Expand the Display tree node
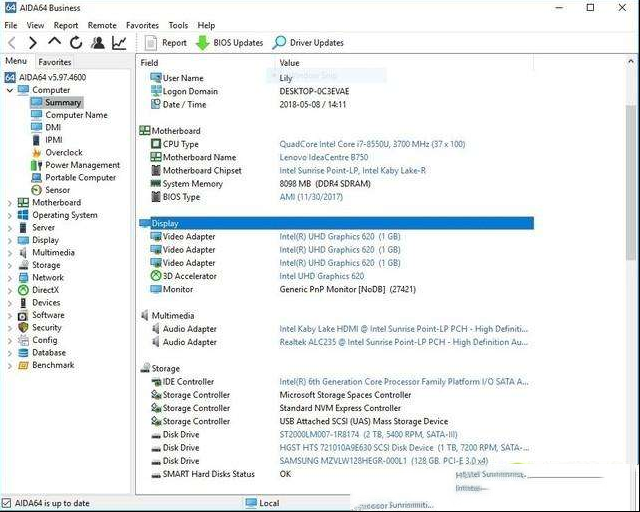Viewport: 640px width, 512px height. tap(10, 241)
